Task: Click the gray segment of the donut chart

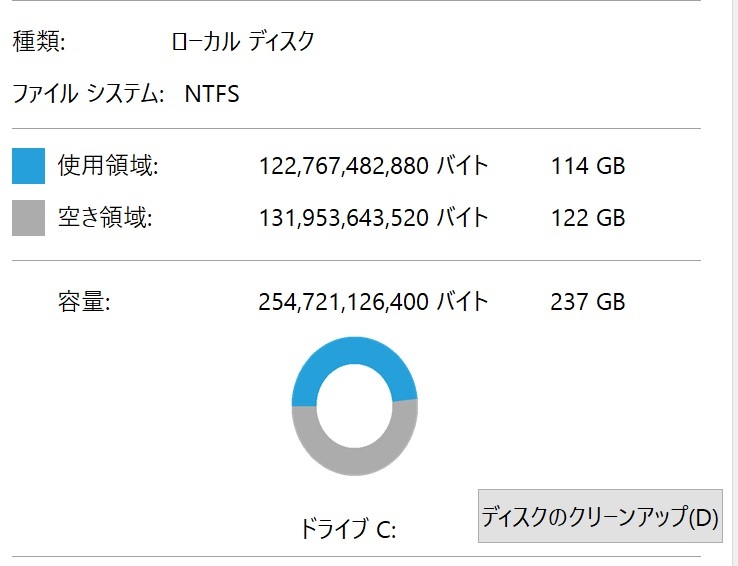Action: 354,461
